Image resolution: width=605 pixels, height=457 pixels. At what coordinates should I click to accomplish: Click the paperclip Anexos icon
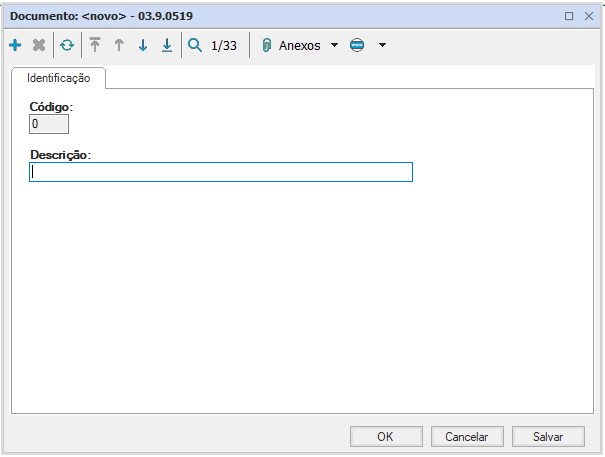point(267,46)
